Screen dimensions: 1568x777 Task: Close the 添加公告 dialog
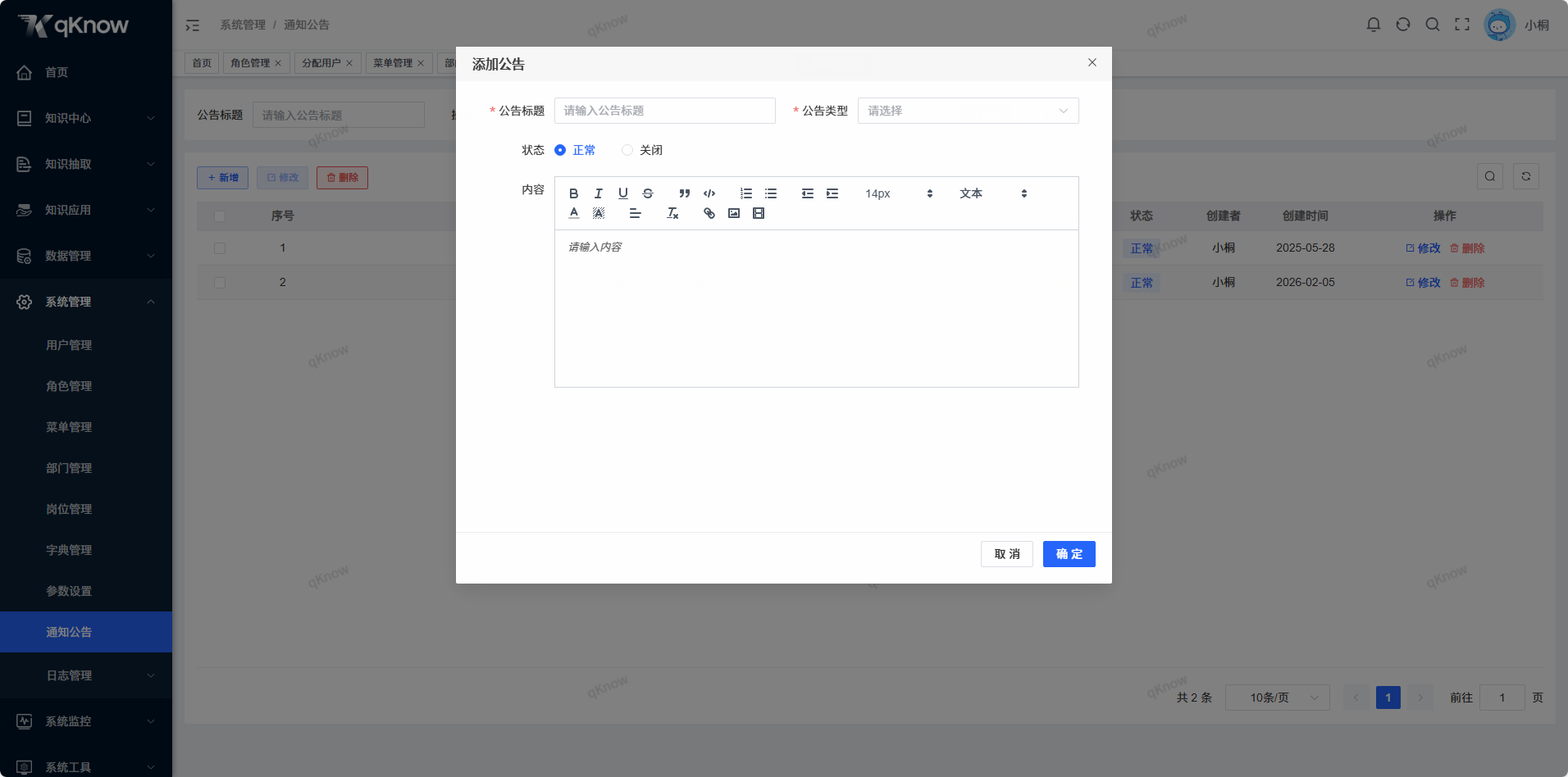point(1092,62)
